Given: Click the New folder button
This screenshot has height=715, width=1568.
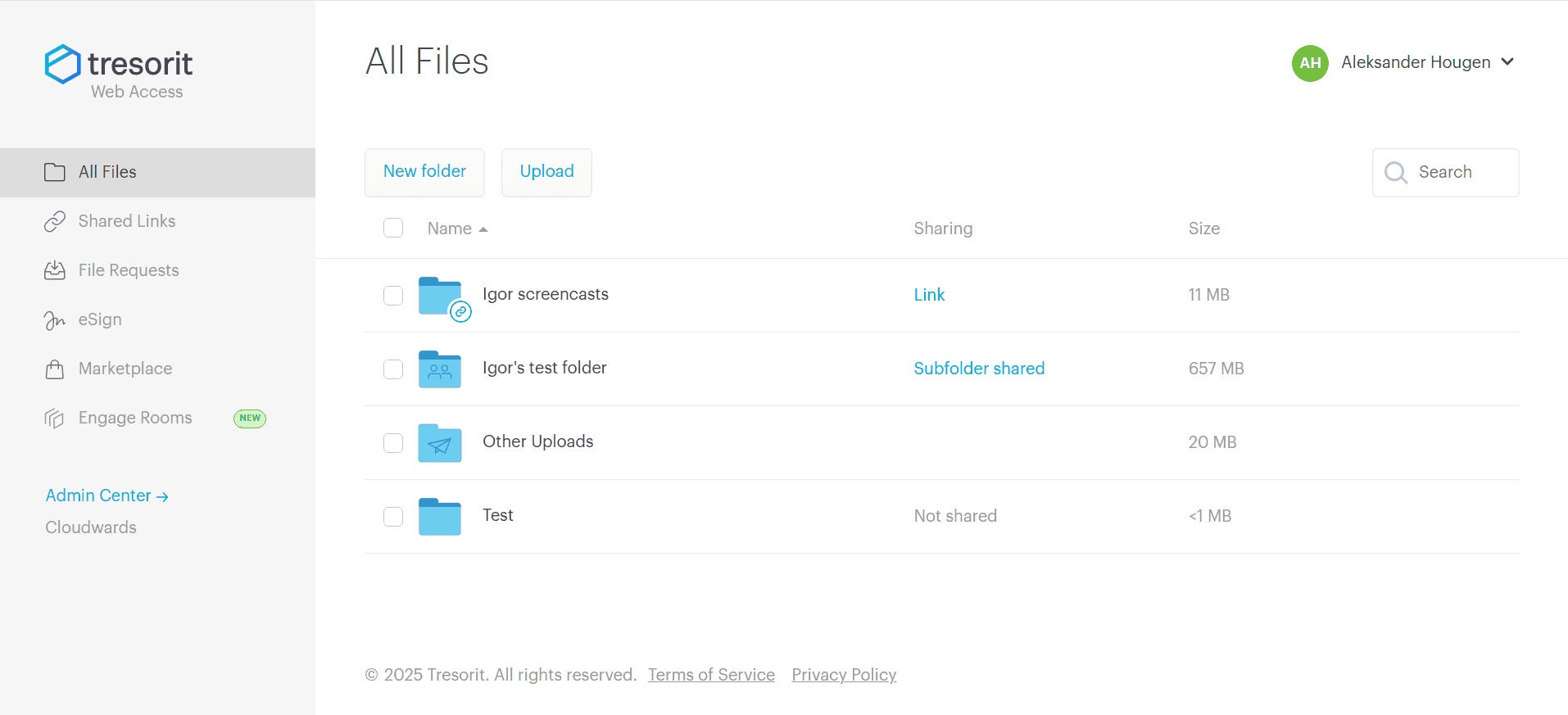Looking at the screenshot, I should click(x=424, y=172).
